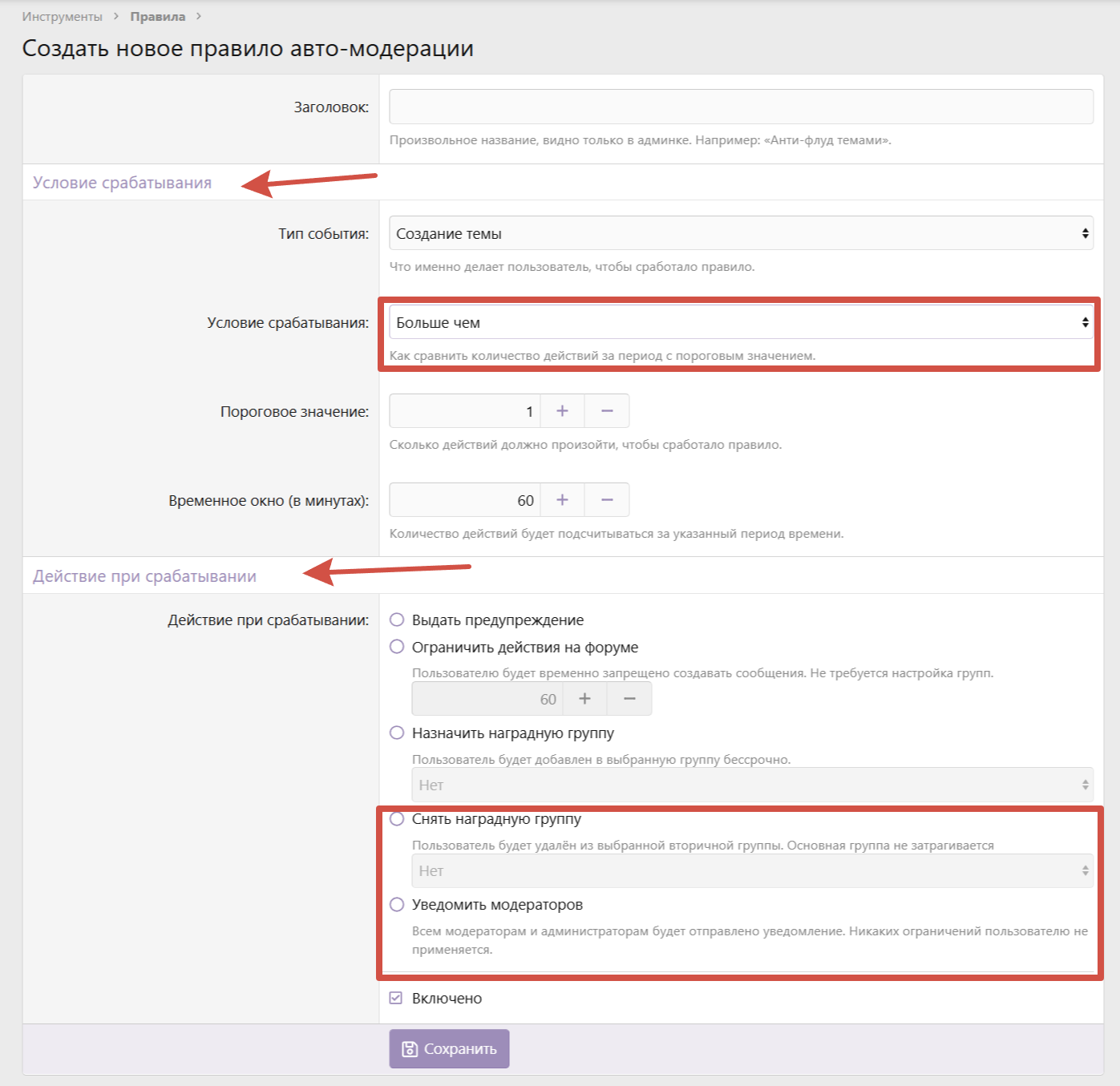Click the 'Сохранить' button

[x=450, y=1049]
